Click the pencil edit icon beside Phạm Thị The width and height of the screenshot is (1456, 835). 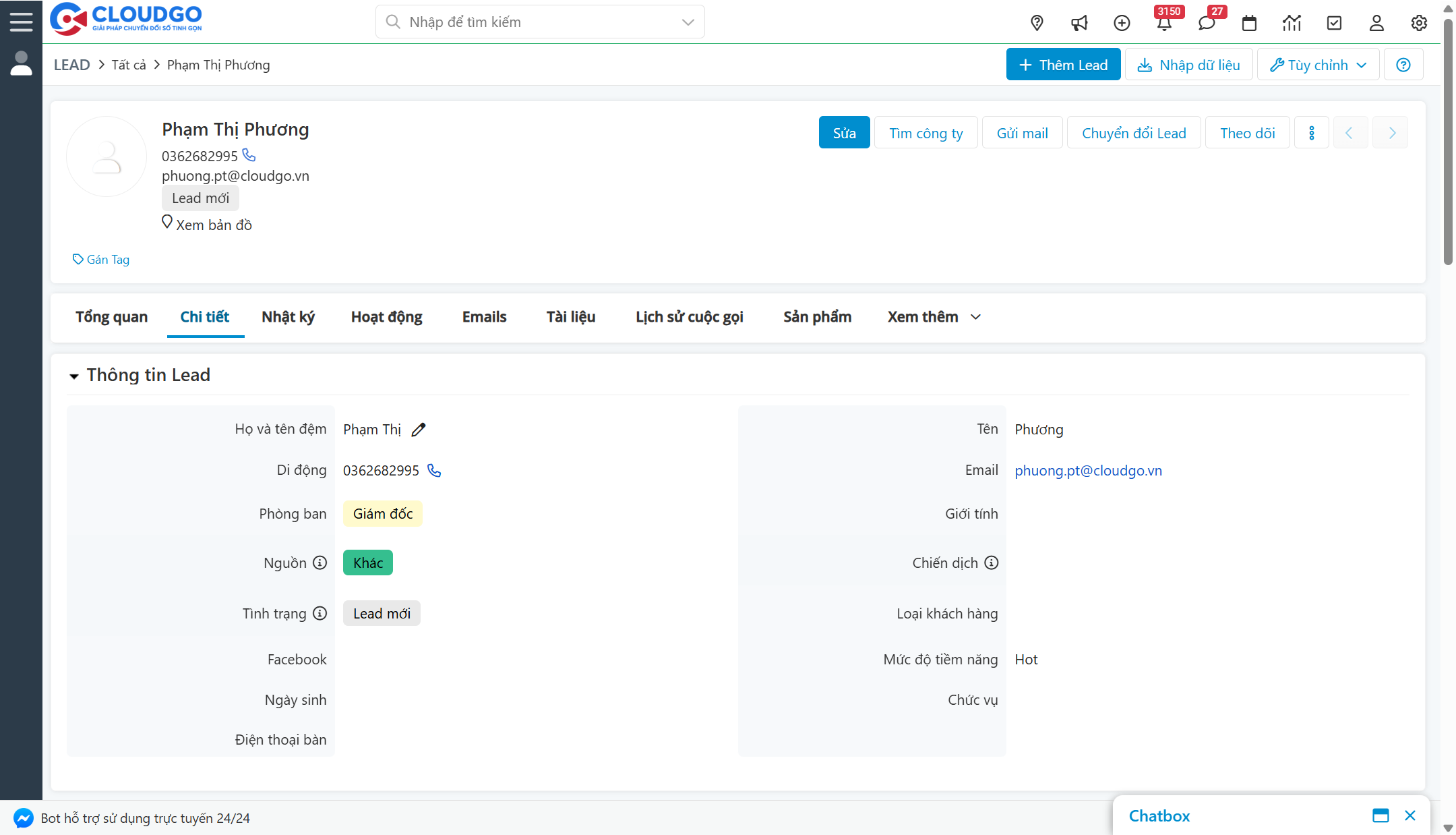pos(419,430)
